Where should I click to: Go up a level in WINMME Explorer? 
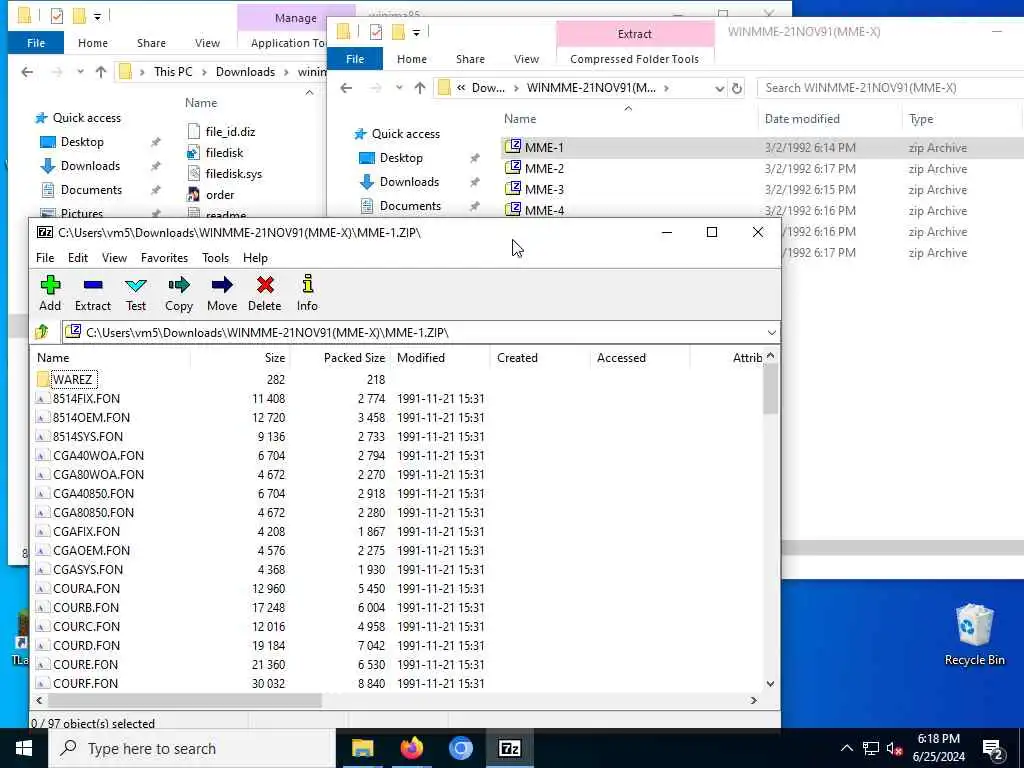coord(419,88)
